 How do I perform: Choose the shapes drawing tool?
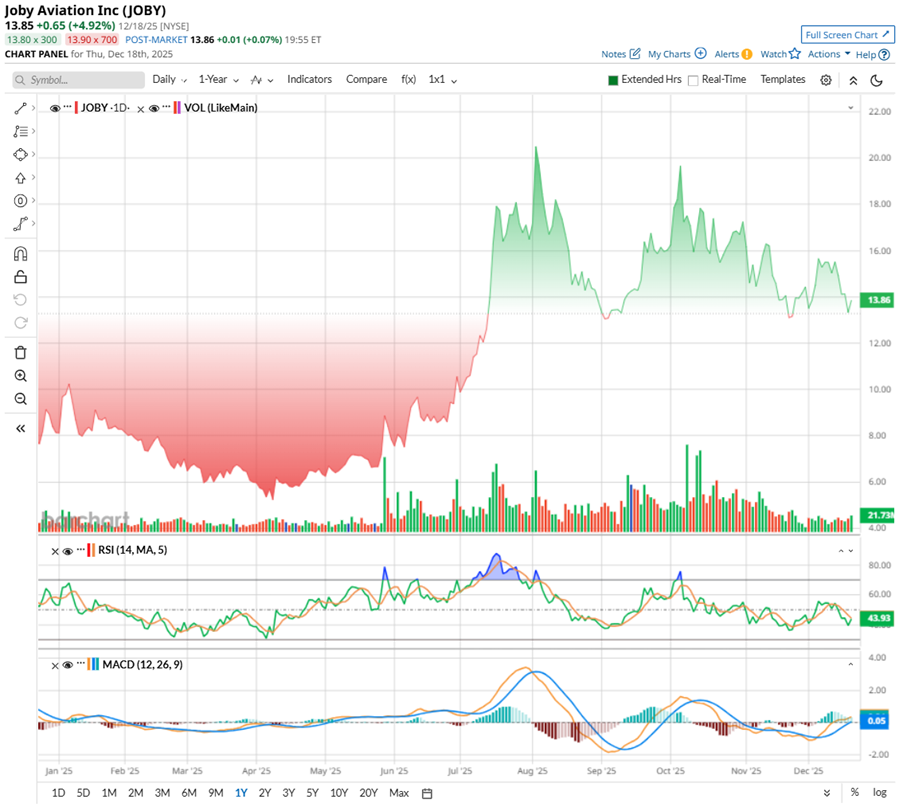[x=20, y=154]
